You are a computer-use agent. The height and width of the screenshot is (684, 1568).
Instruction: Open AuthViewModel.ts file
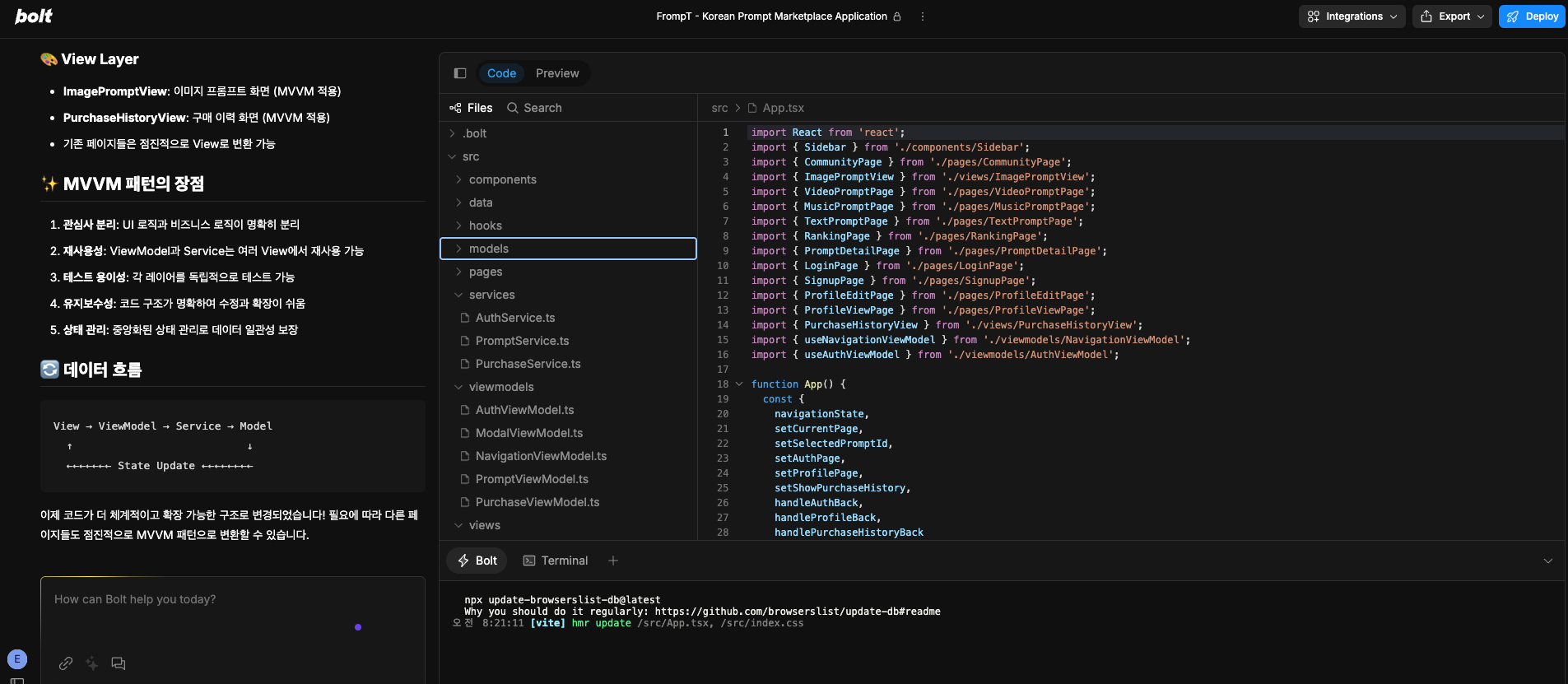click(x=568, y=410)
